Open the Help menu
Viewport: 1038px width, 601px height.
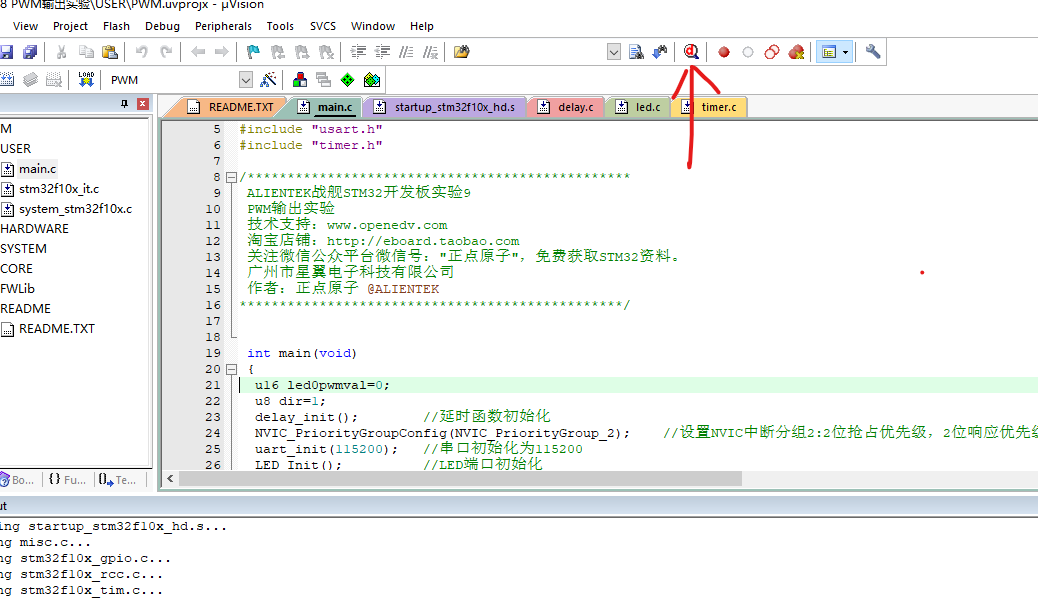pyautogui.click(x=422, y=26)
